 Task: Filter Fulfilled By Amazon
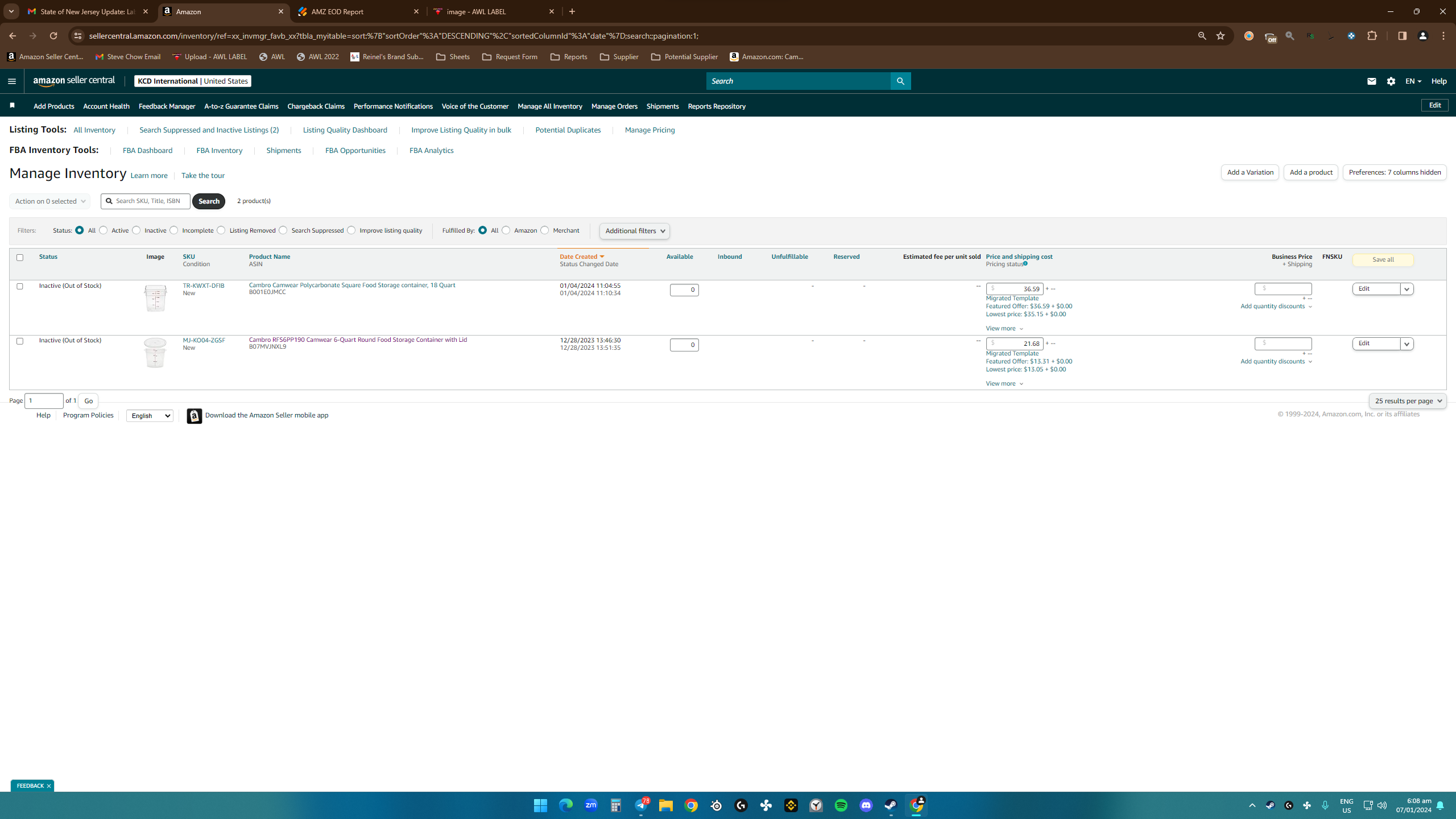tap(506, 230)
